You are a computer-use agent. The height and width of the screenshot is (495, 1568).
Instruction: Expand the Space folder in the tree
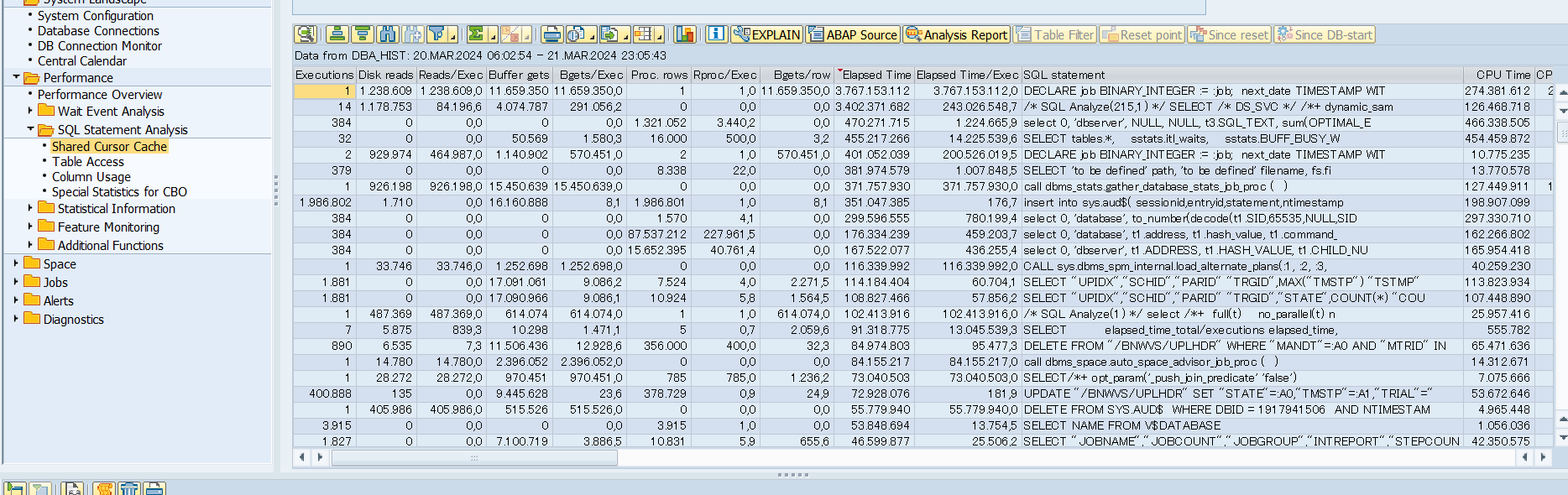click(16, 263)
